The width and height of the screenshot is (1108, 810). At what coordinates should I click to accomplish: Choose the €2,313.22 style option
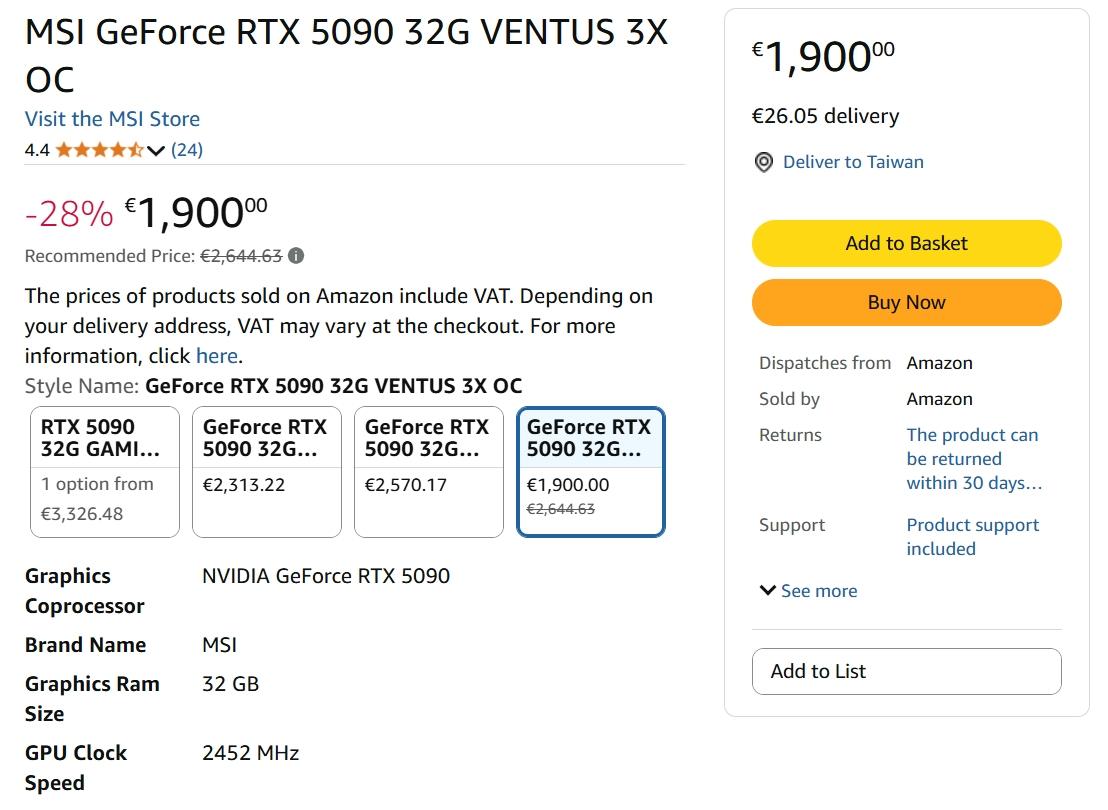tap(267, 471)
